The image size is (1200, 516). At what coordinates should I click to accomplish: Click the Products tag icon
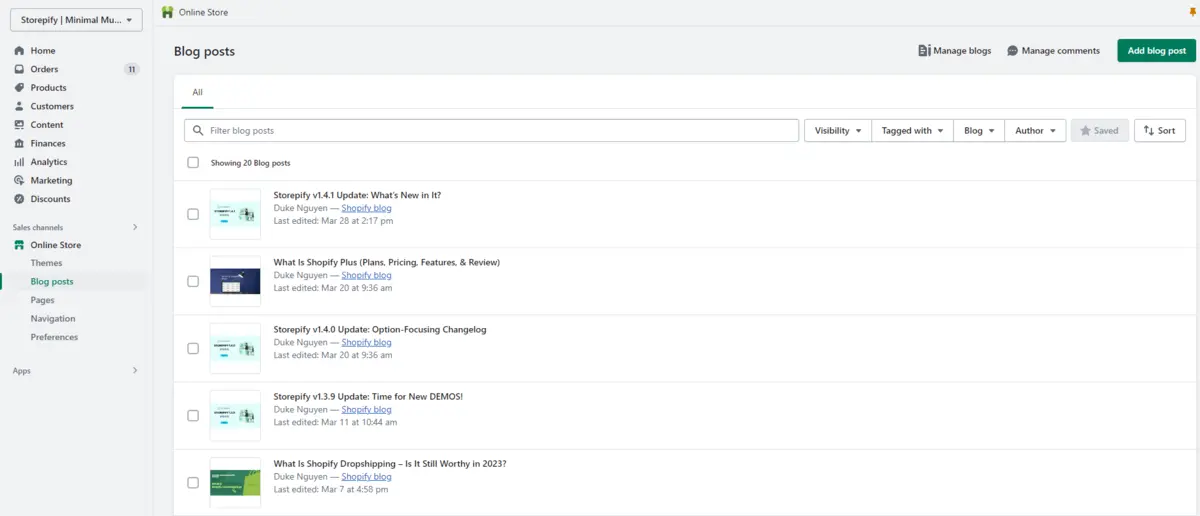[19, 88]
